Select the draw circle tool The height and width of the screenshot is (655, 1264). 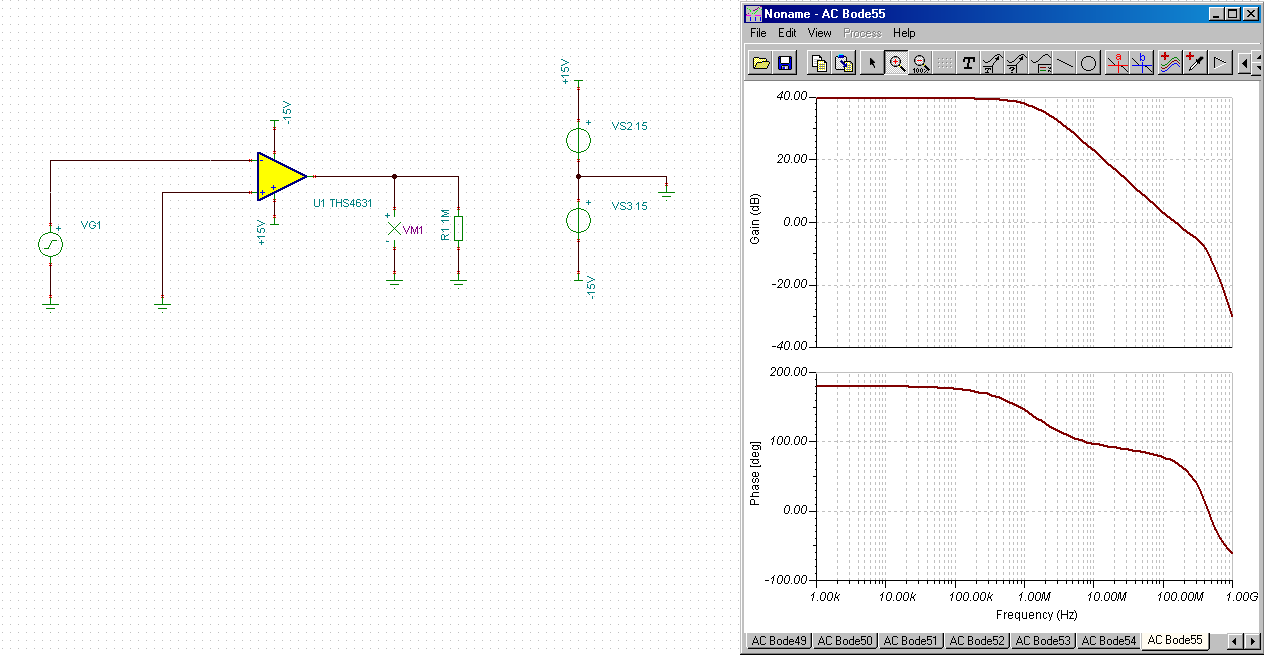click(1089, 63)
